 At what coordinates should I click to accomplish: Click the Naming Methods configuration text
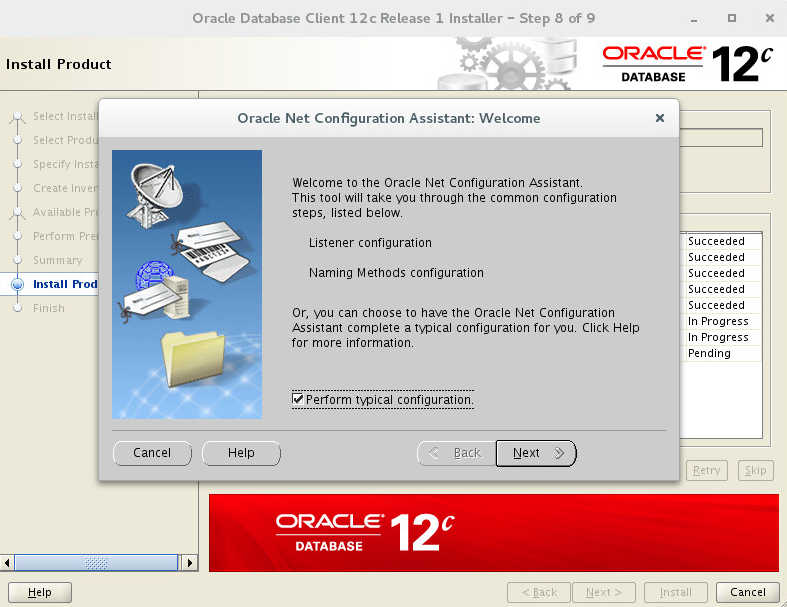396,273
